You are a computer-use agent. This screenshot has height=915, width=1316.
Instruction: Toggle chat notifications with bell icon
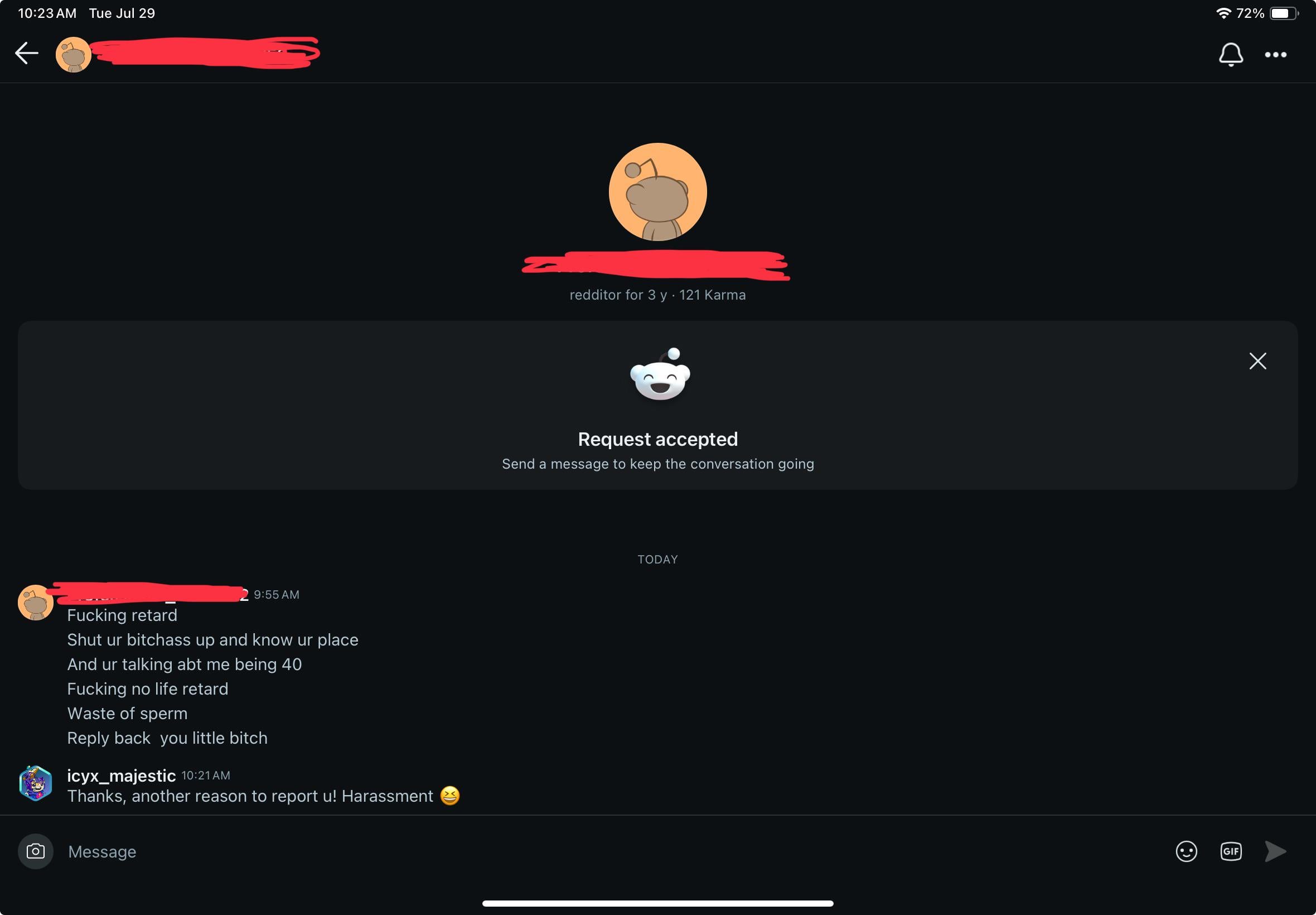tap(1231, 55)
